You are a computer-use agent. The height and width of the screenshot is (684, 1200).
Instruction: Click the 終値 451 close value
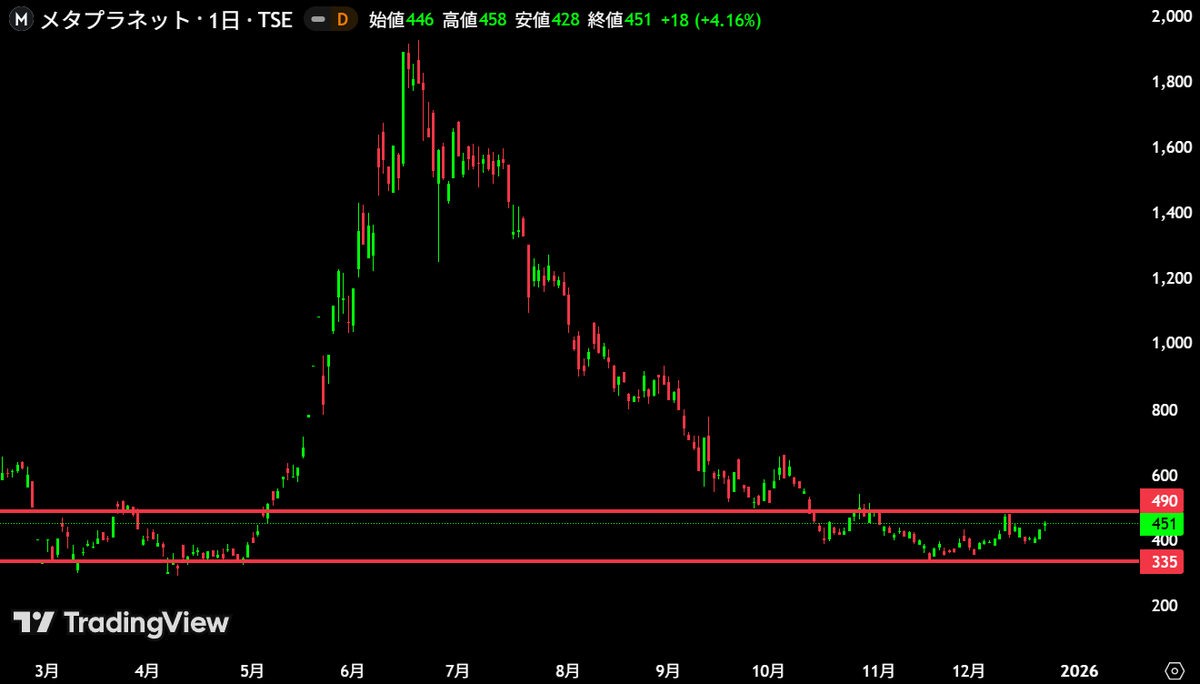pyautogui.click(x=620, y=19)
